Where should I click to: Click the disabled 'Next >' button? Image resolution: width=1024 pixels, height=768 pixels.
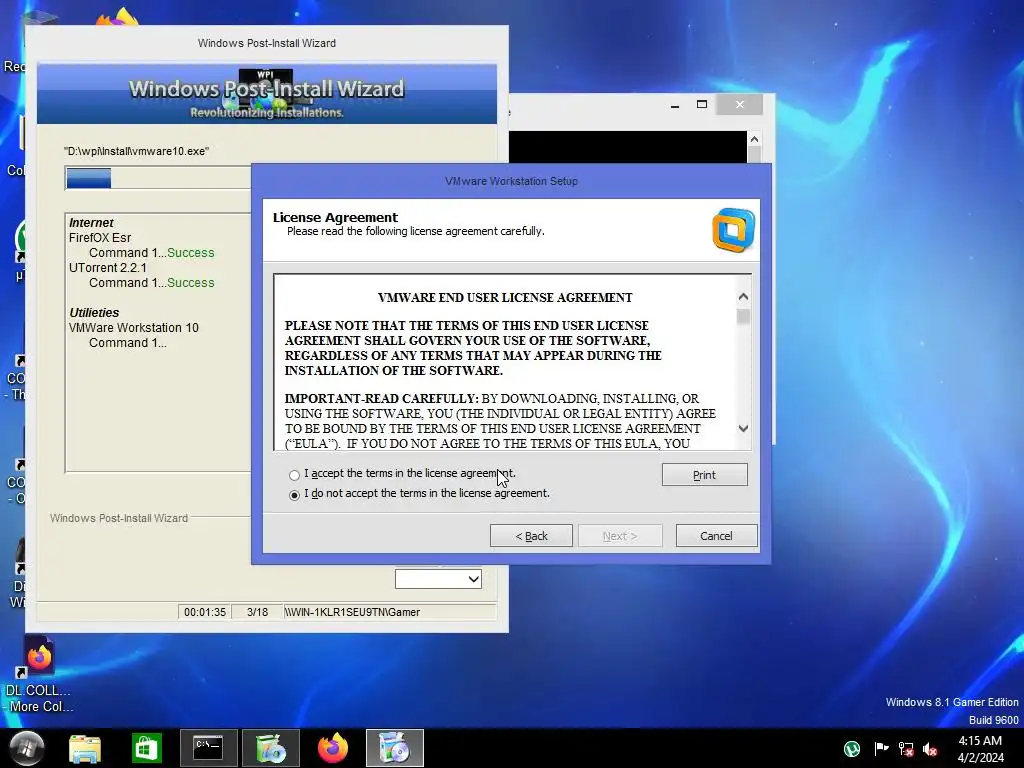click(620, 536)
